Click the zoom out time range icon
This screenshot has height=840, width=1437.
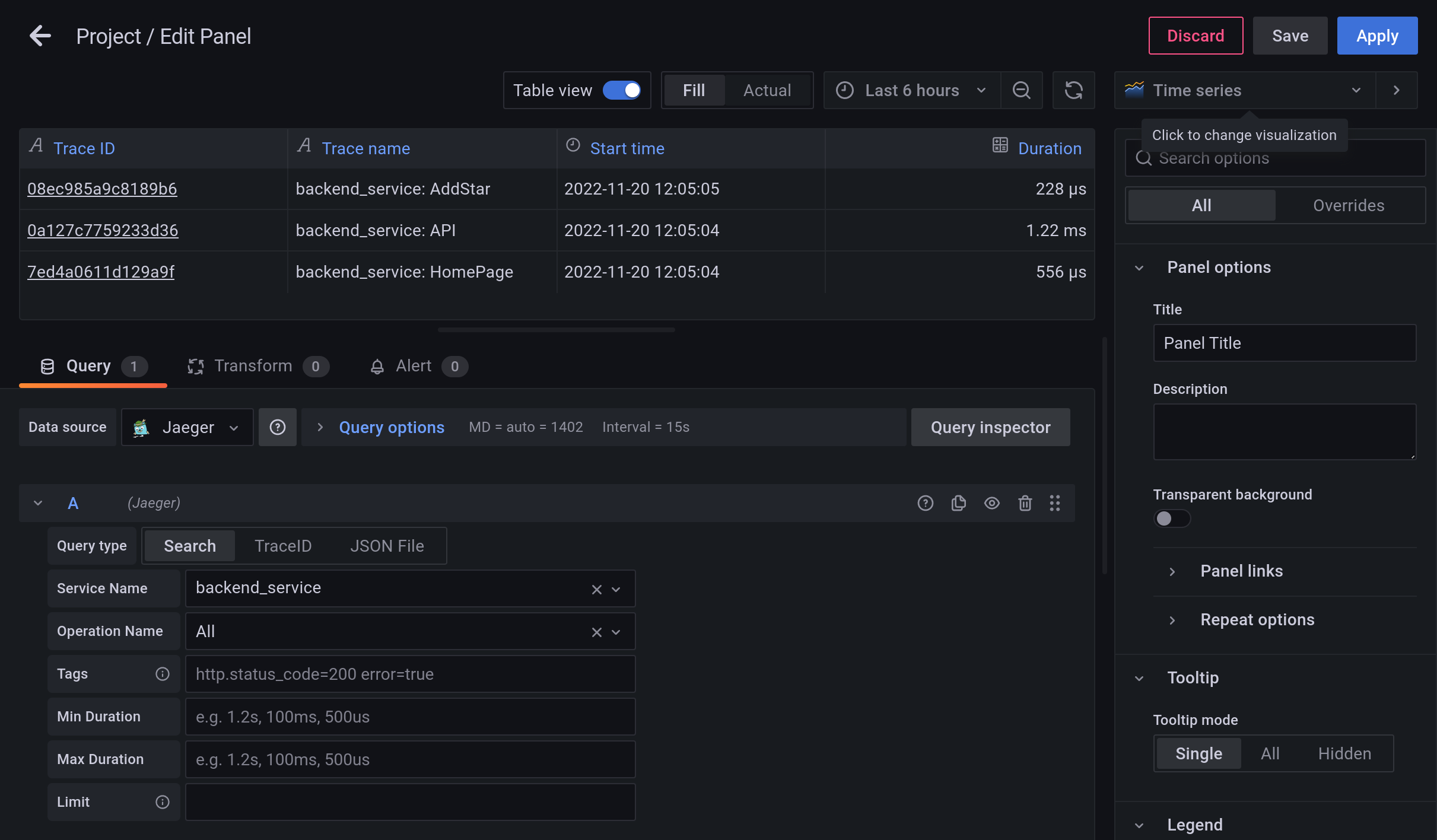(x=1021, y=90)
